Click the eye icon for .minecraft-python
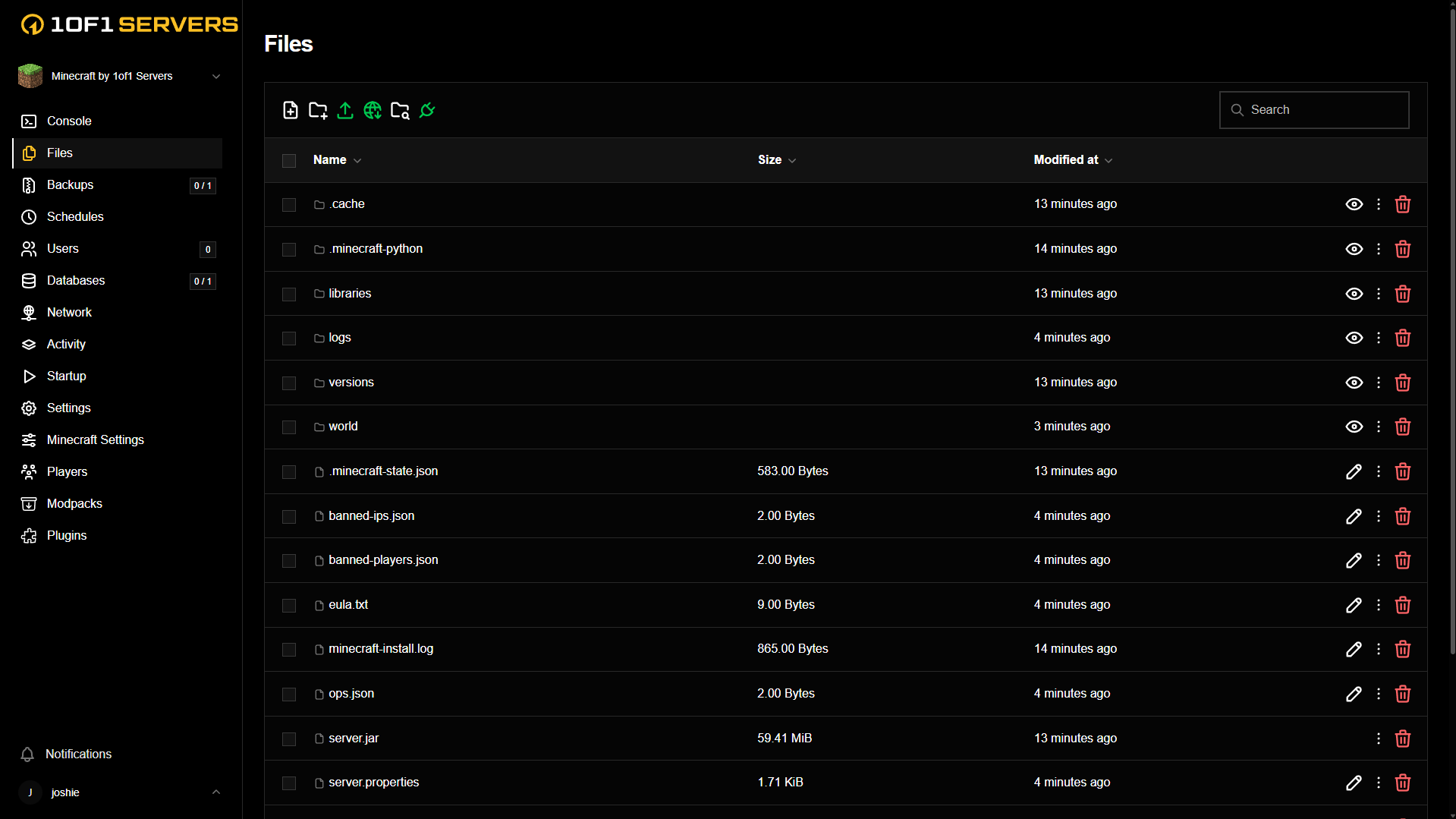Screen dimensions: 1456x819 point(1354,249)
